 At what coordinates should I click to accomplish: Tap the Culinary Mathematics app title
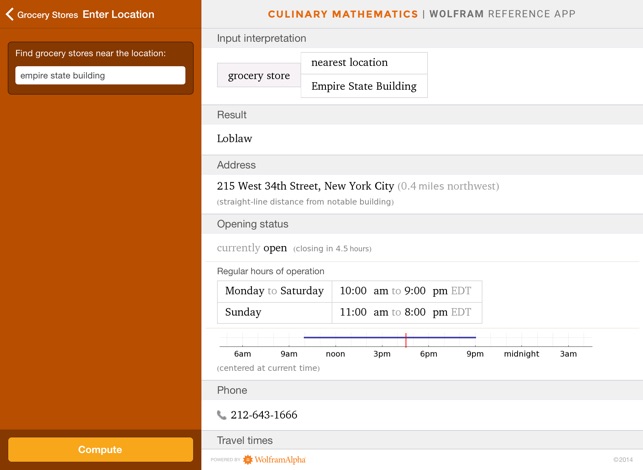[x=343, y=14]
